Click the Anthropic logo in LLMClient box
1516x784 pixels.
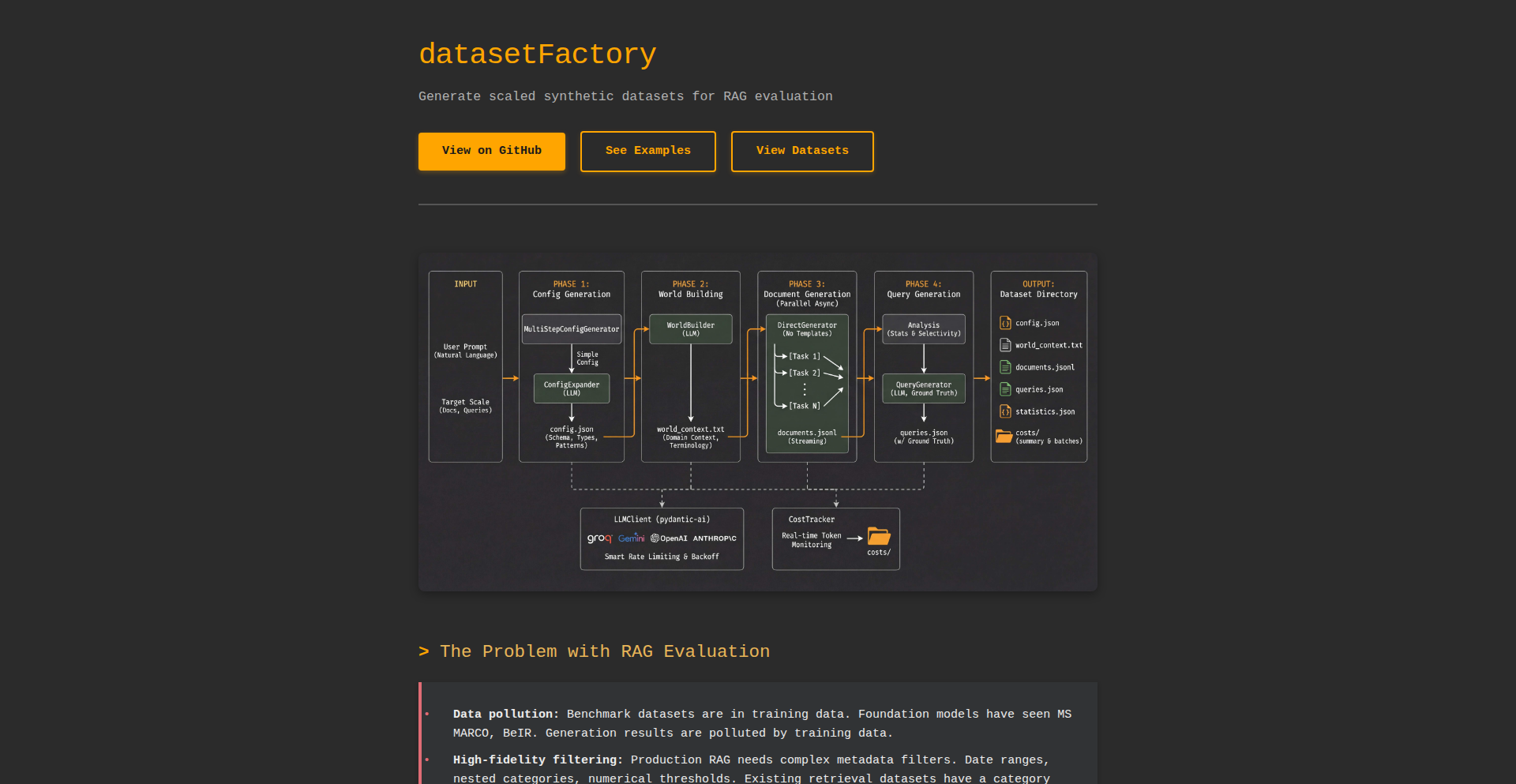click(x=715, y=538)
